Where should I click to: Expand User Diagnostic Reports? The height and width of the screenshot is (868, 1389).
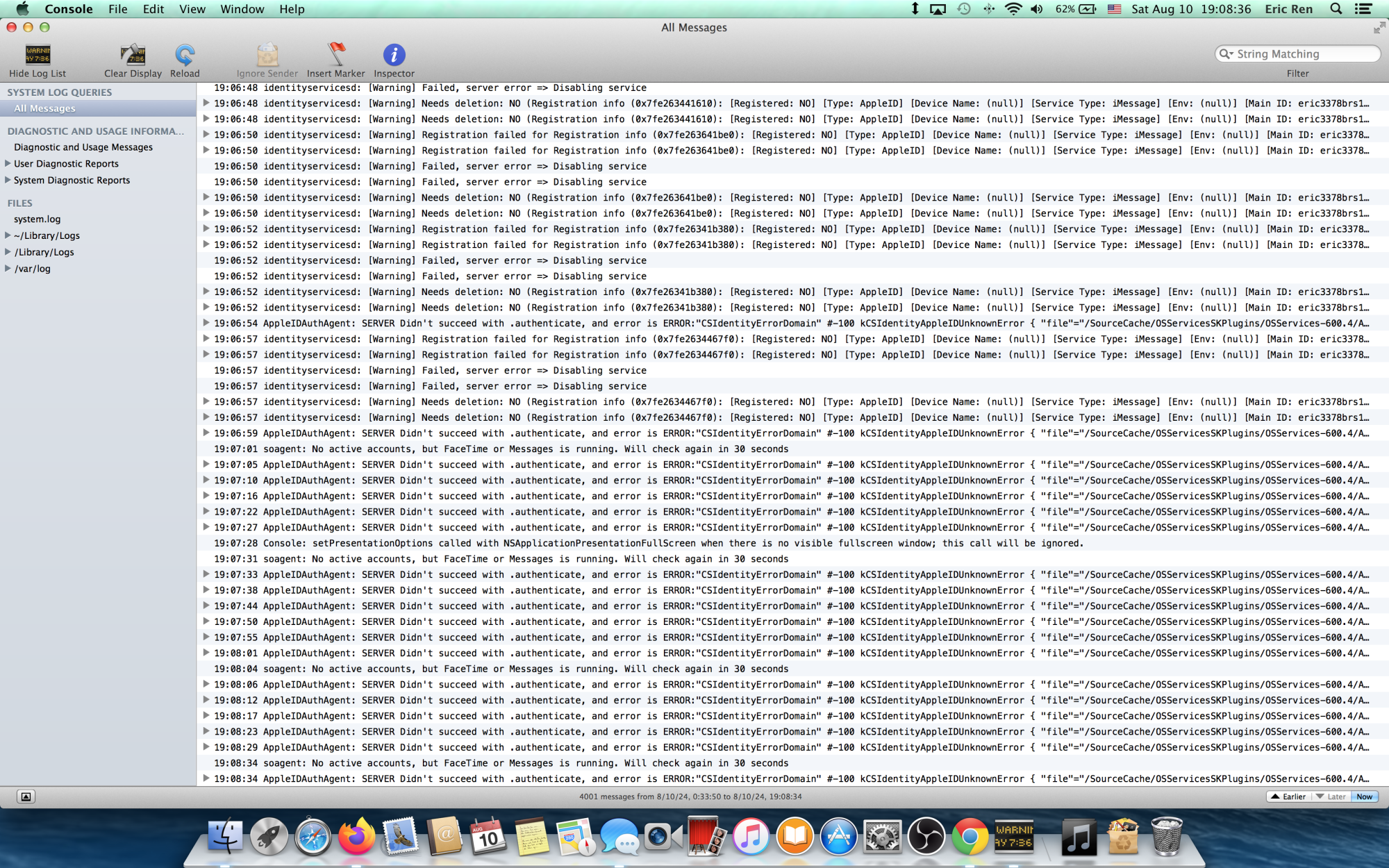8,164
